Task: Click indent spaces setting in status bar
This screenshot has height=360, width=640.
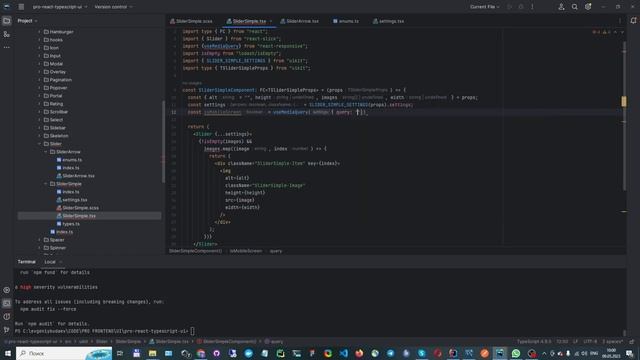Action: (x=613, y=342)
